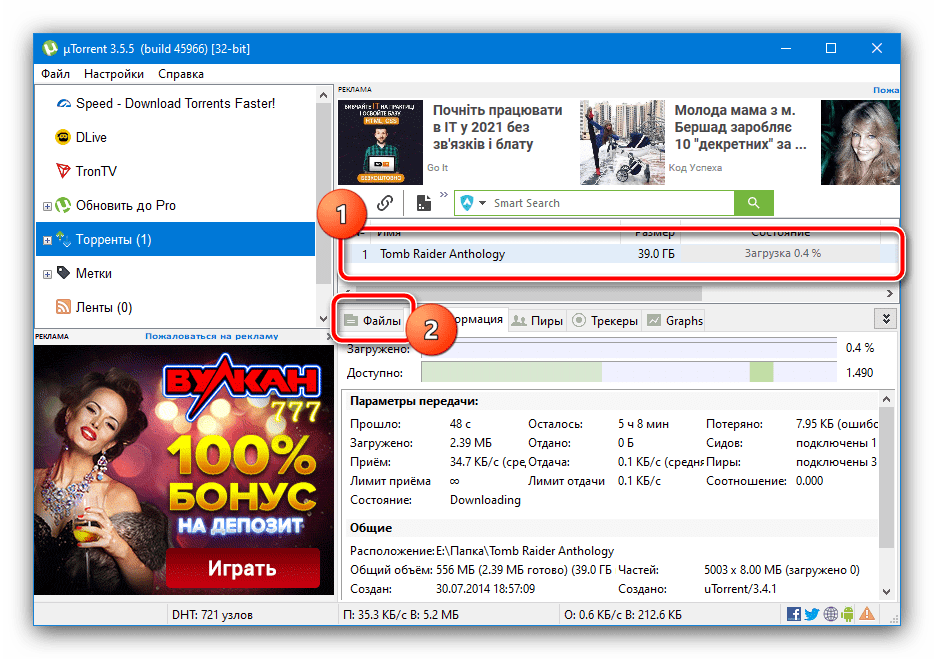This screenshot has height=659, width=934.
Task: Click the globe web icon in status bar
Action: pos(830,614)
